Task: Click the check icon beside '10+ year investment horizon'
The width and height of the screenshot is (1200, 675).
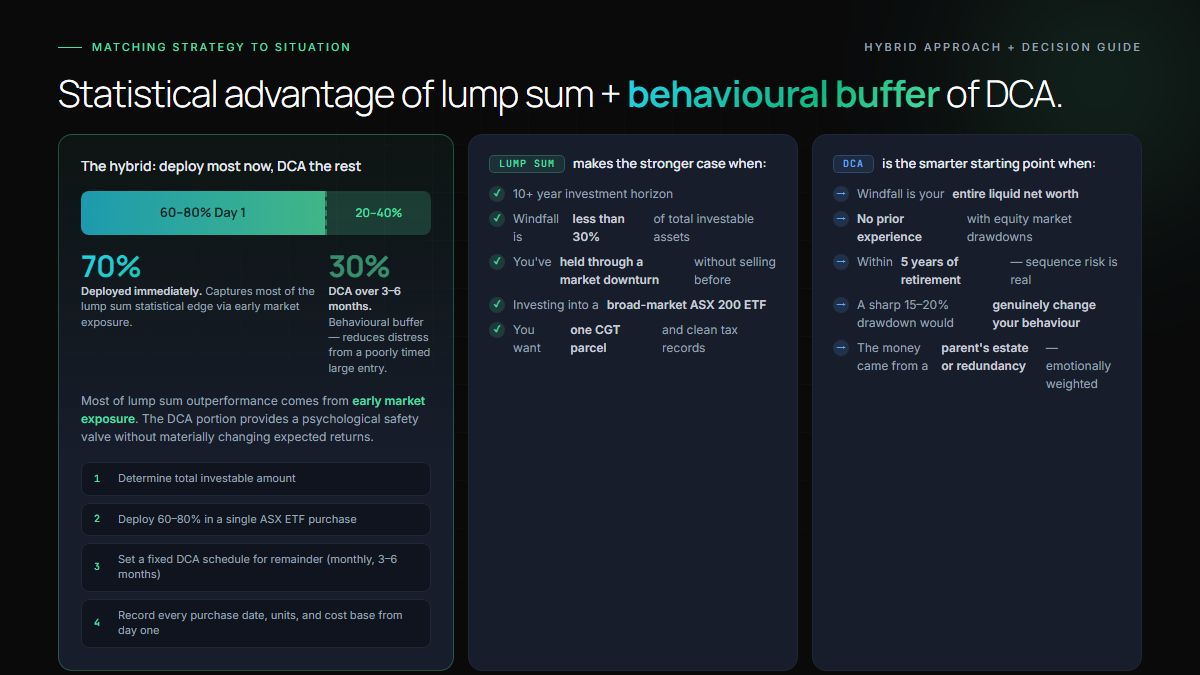Action: coord(497,194)
